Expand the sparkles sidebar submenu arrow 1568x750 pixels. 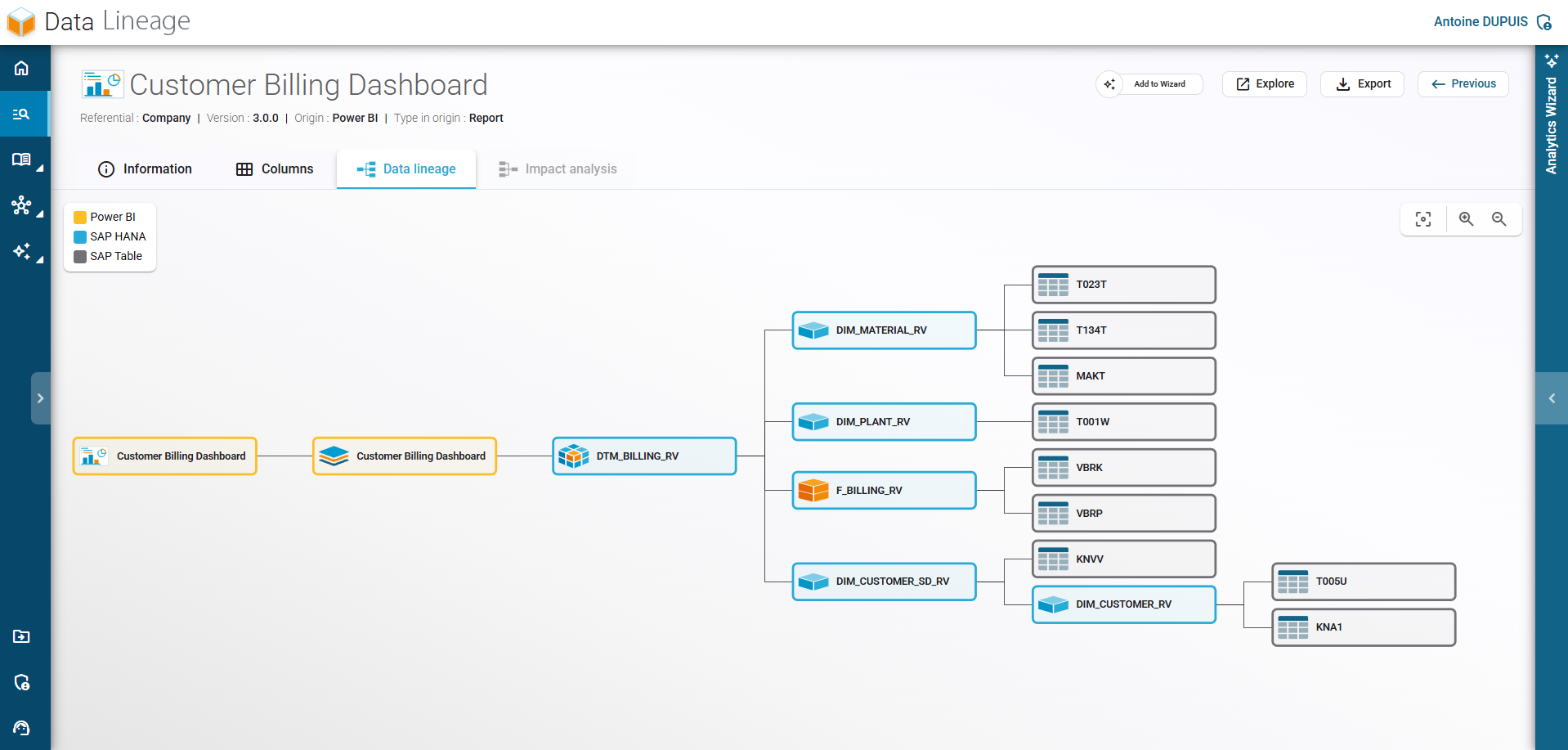pos(39,259)
